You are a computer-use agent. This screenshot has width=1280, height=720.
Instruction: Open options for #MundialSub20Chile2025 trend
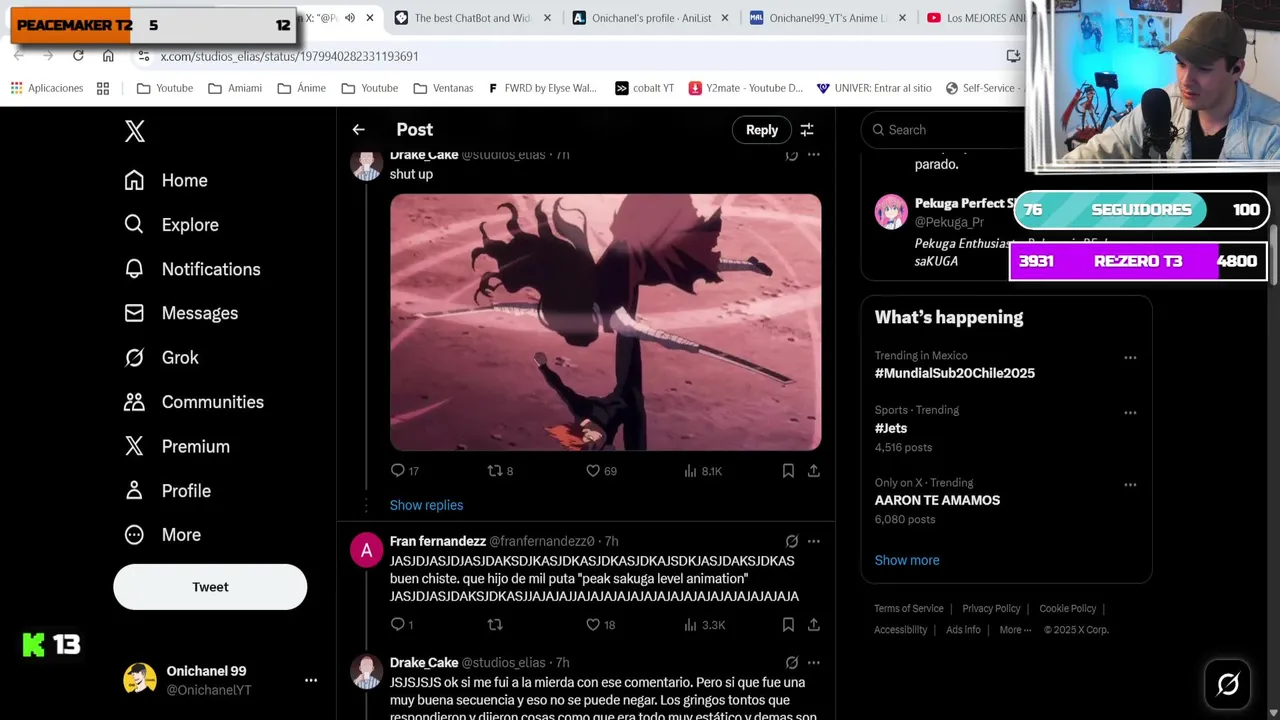pyautogui.click(x=1130, y=357)
